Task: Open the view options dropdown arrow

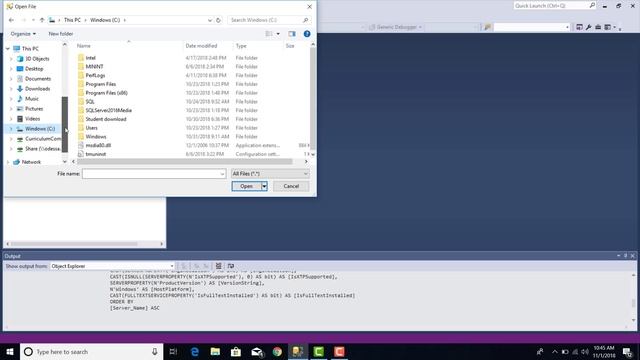Action: (x=278, y=34)
